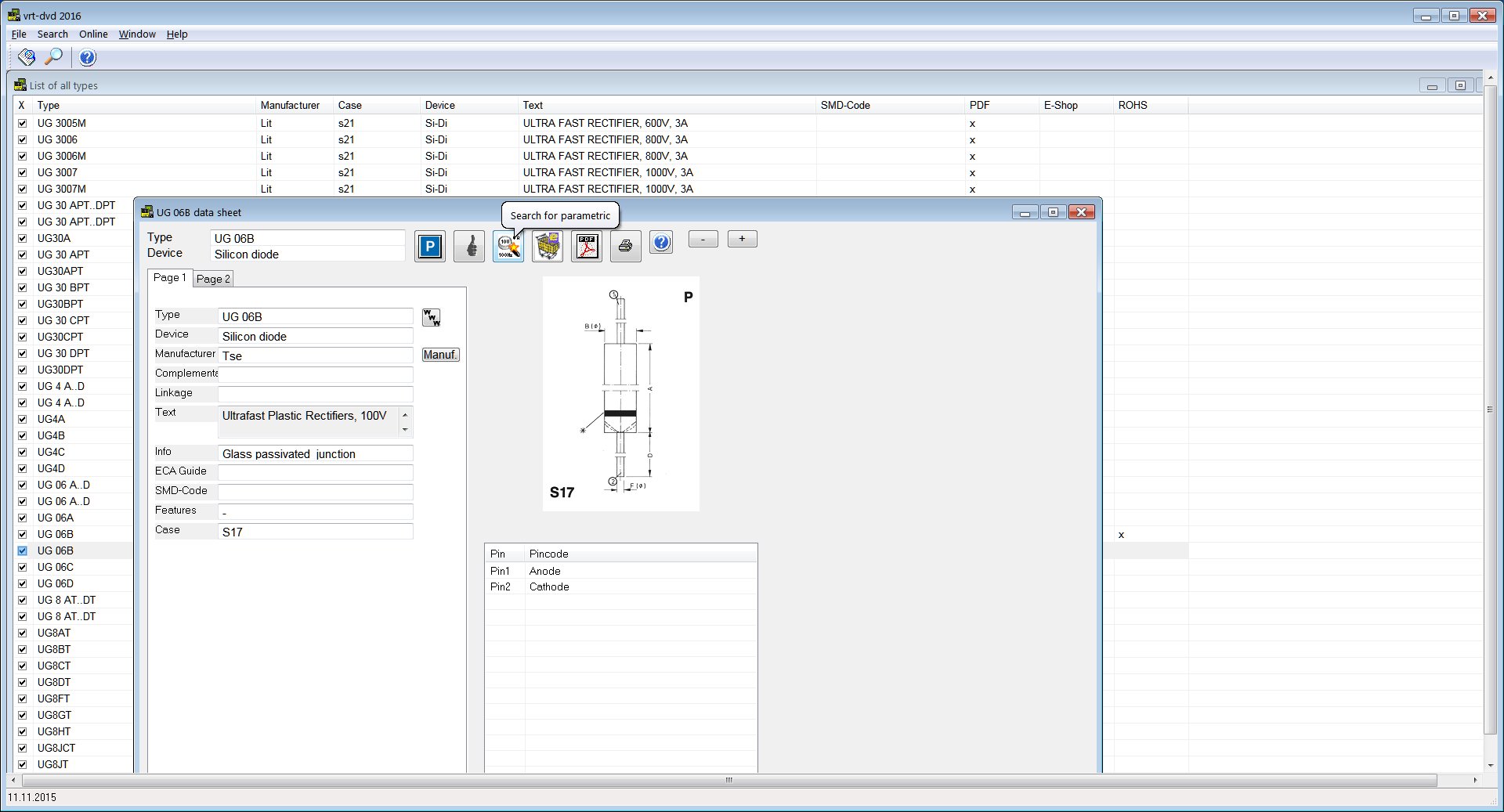This screenshot has height=812, width=1504.
Task: Click the plus zoom button
Action: click(x=743, y=239)
